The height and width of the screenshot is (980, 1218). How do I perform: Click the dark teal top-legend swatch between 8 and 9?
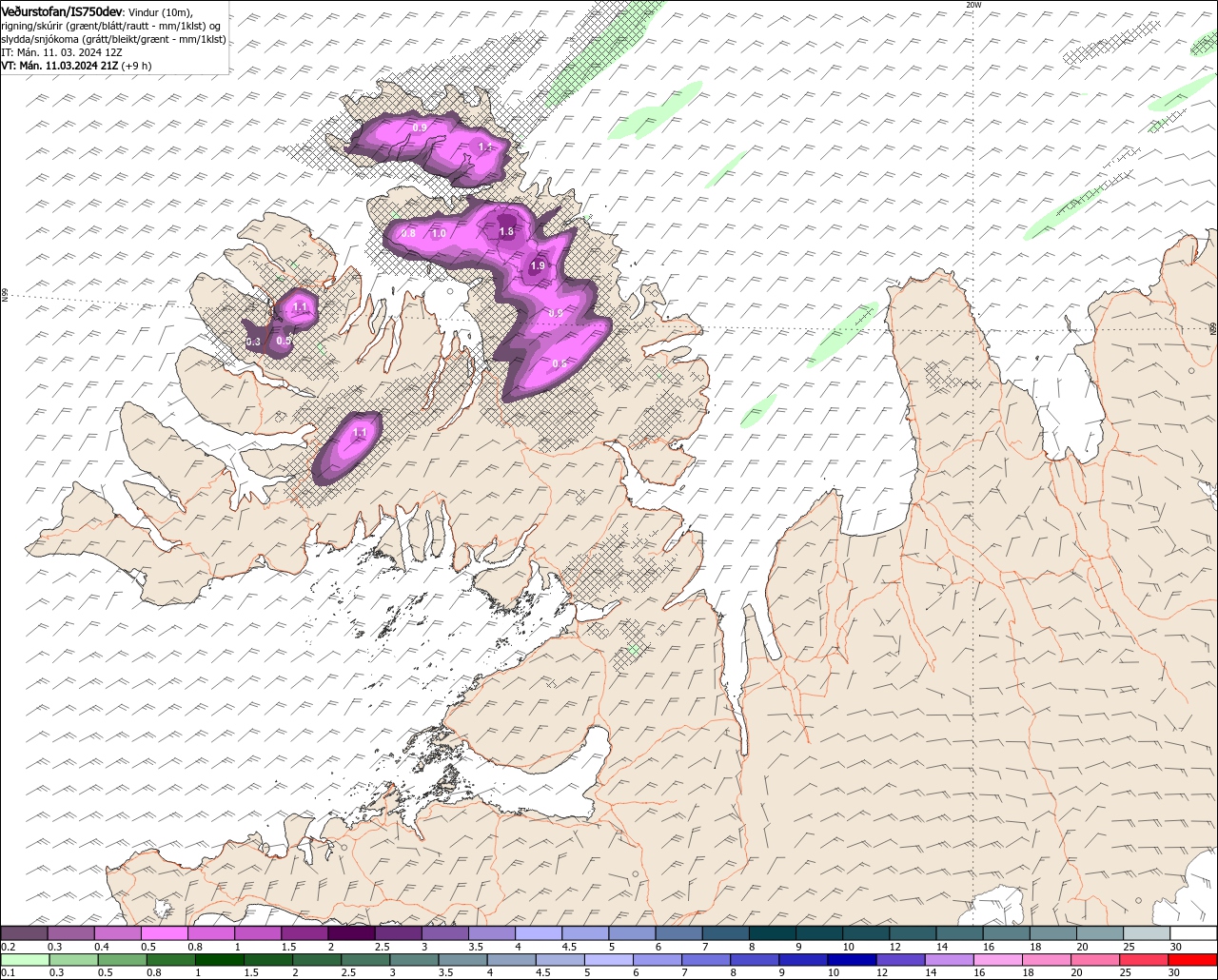pos(773,933)
